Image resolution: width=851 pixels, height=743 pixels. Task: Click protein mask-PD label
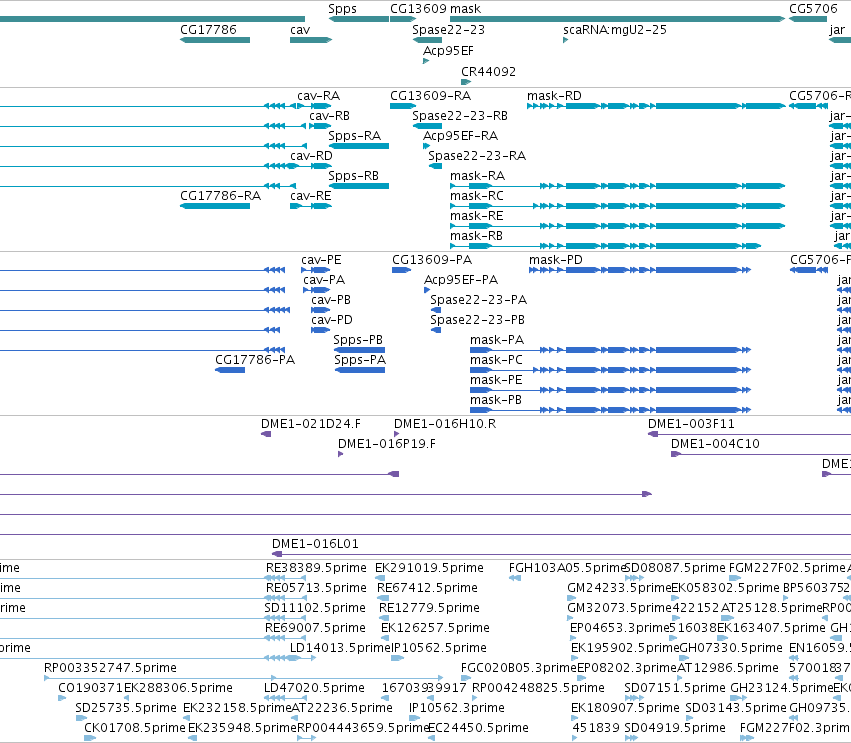pyautogui.click(x=556, y=261)
